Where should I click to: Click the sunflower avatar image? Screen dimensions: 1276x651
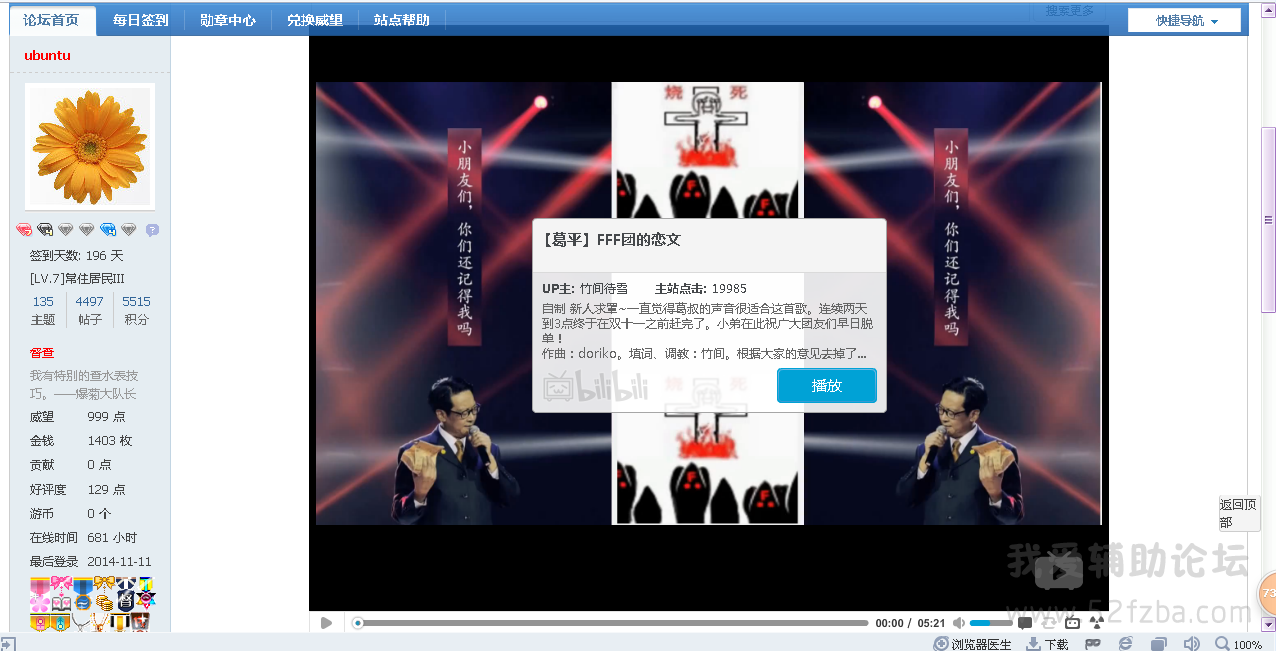point(90,146)
